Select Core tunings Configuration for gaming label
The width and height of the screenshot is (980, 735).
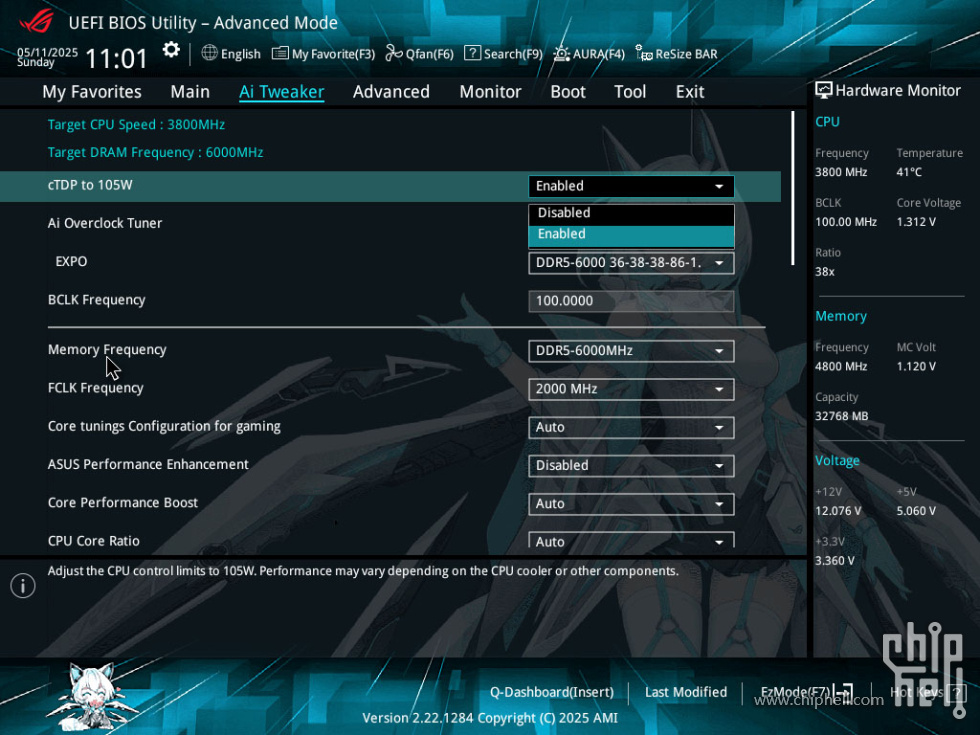click(x=164, y=426)
